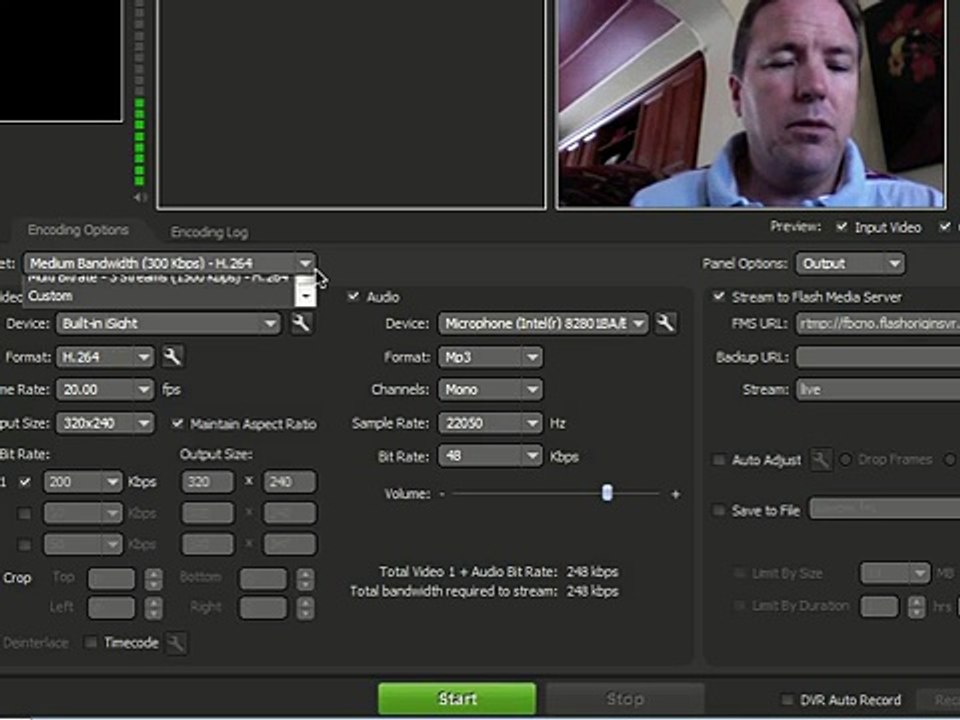Click plus icon to raise volume
Image resolution: width=960 pixels, height=720 pixels.
(675, 494)
